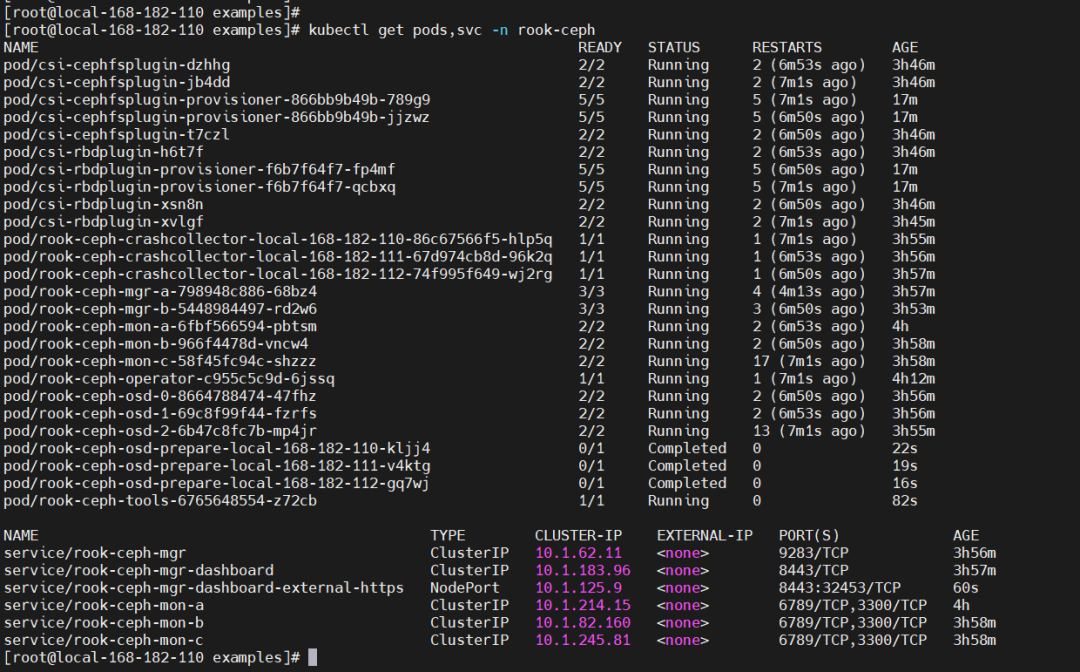Click the RESTARTS column header
This screenshot has width=1080, height=672.
pyautogui.click(x=787, y=48)
